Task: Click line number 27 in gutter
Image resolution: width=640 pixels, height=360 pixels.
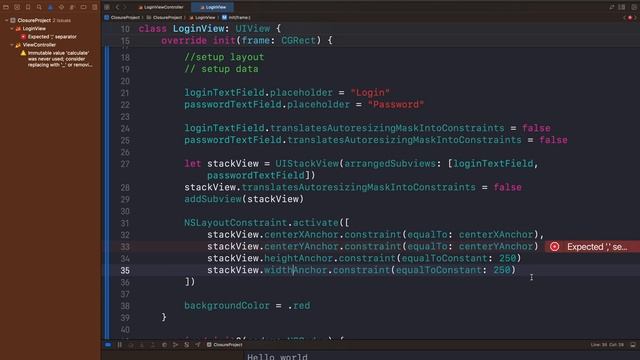Action: [x=125, y=164]
